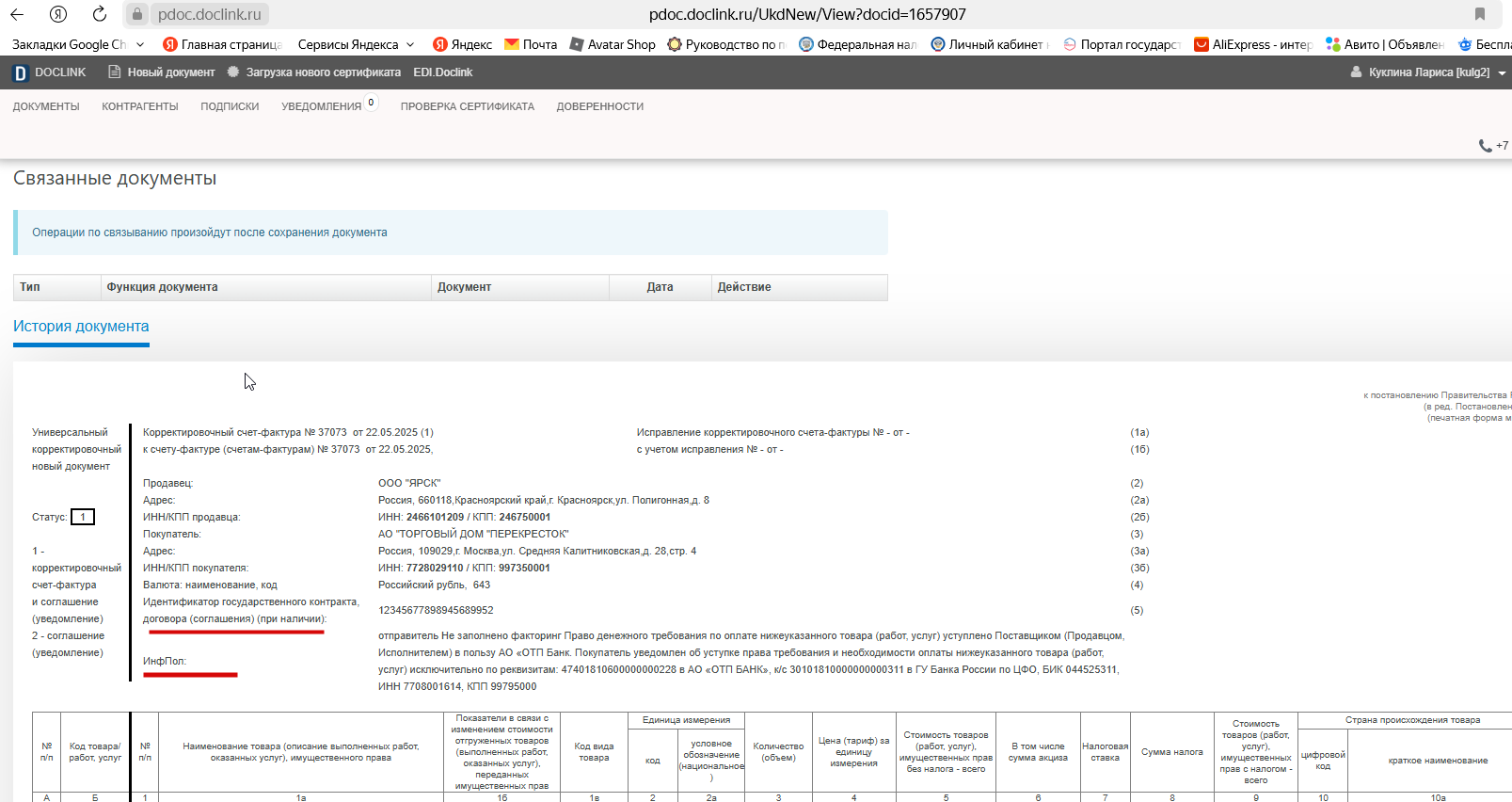Open the Yandex home circle icon

58,14
